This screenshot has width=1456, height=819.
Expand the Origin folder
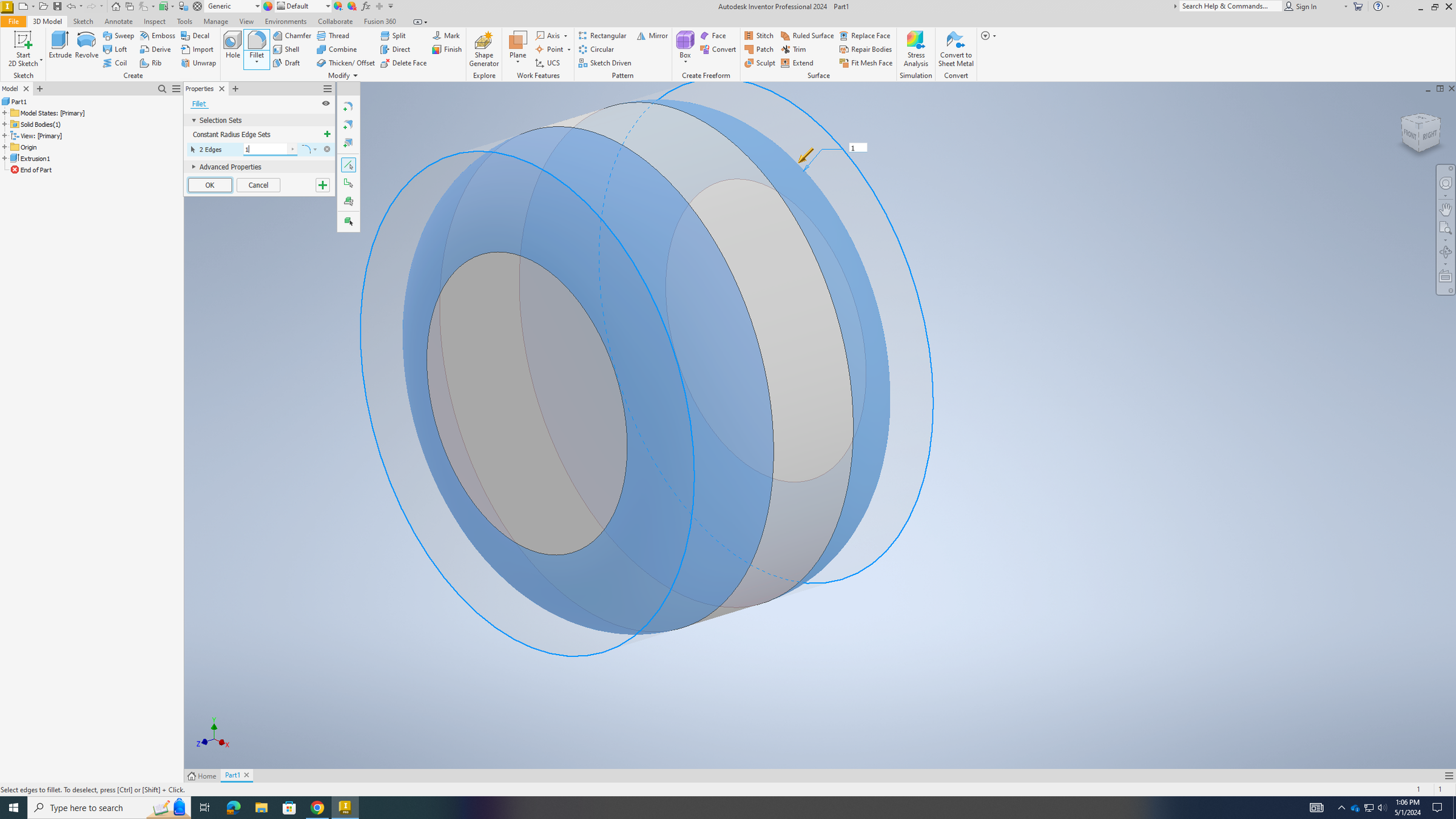pos(5,147)
